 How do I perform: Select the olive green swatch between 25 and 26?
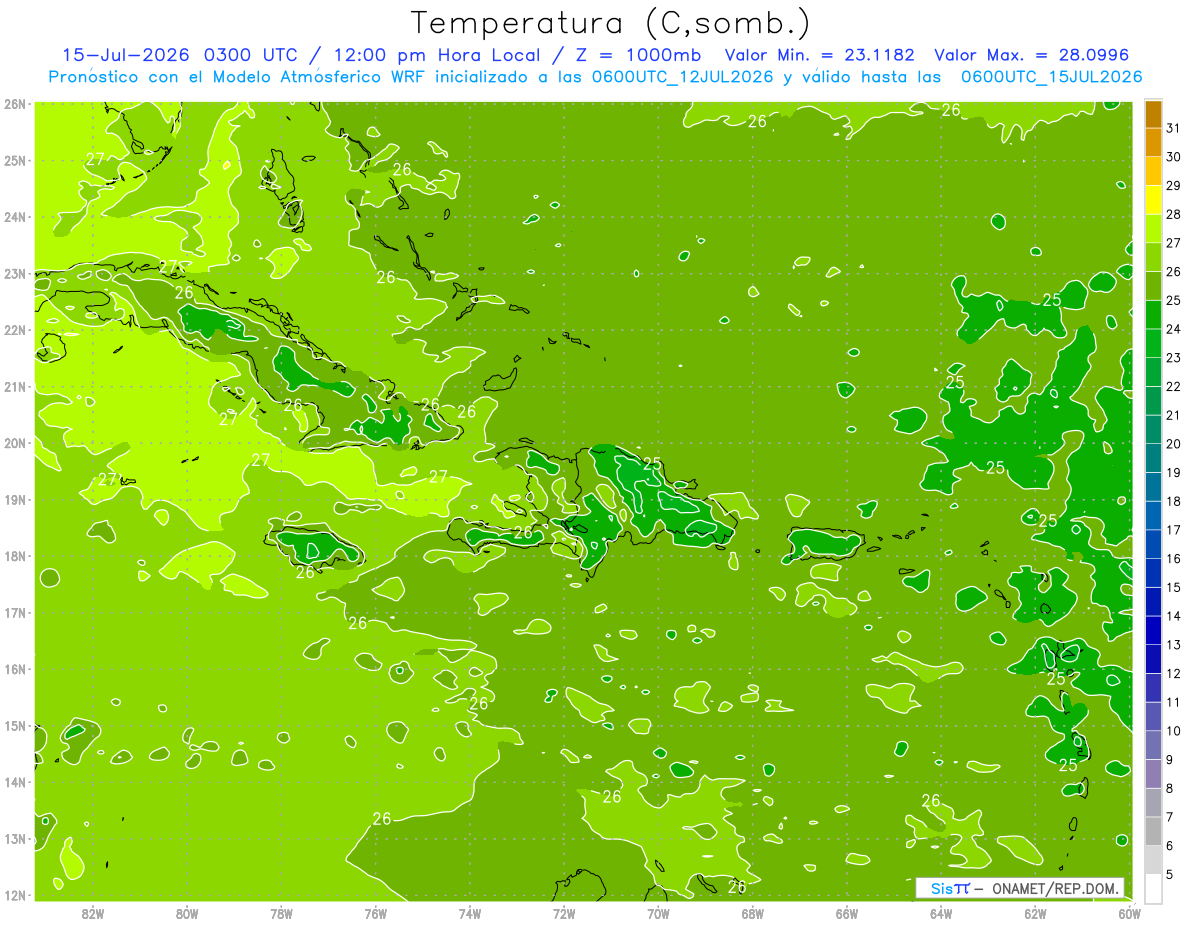(1153, 286)
